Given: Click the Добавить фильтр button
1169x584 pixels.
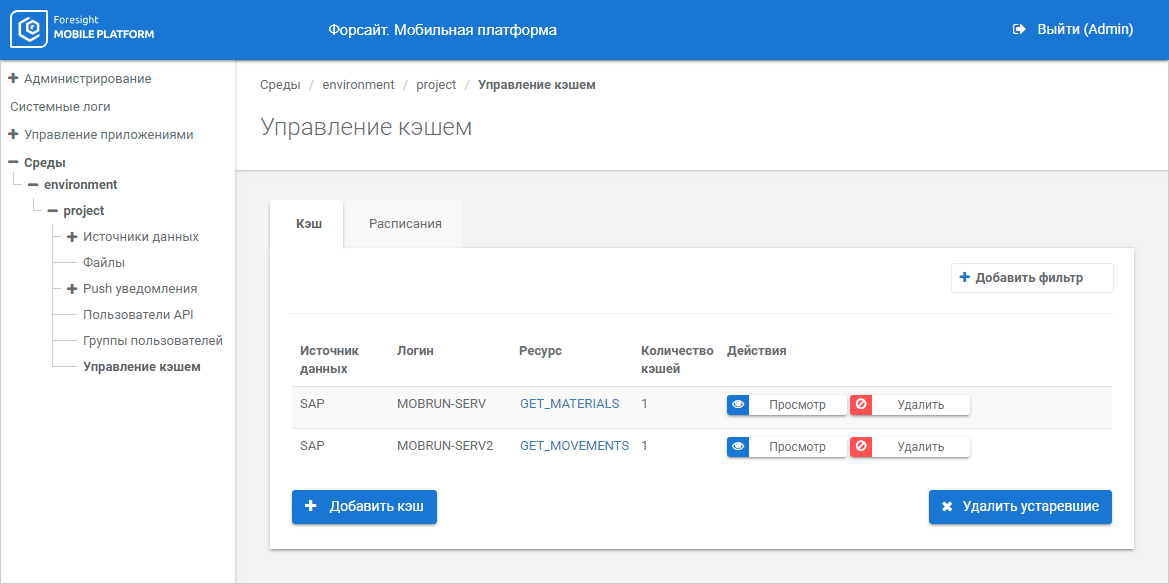Looking at the screenshot, I should [1032, 278].
